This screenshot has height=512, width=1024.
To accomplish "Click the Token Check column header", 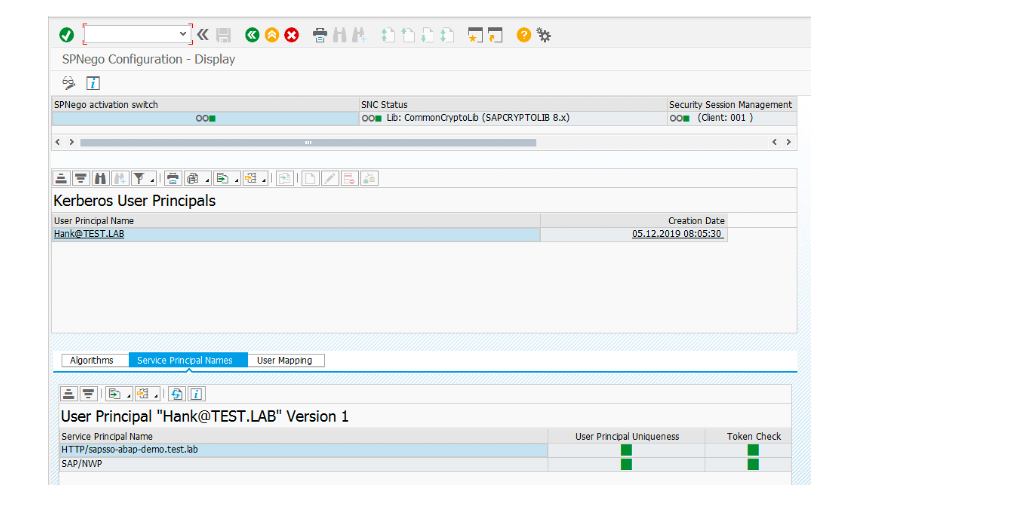I will click(748, 436).
